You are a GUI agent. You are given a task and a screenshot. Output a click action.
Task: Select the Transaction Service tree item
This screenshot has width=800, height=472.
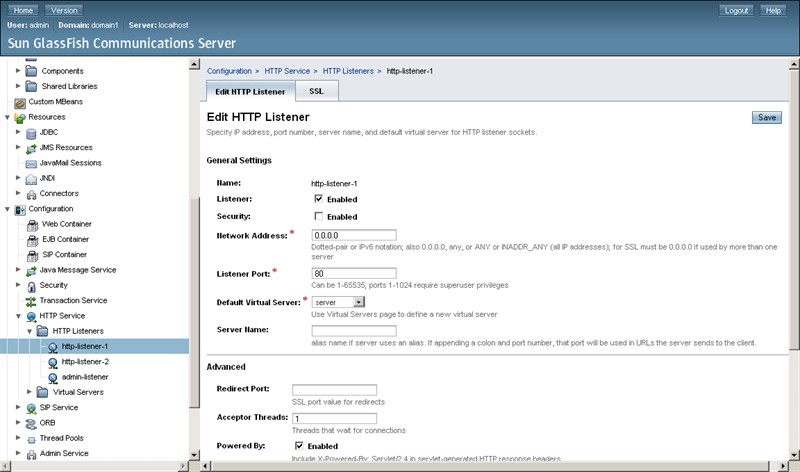point(73,301)
